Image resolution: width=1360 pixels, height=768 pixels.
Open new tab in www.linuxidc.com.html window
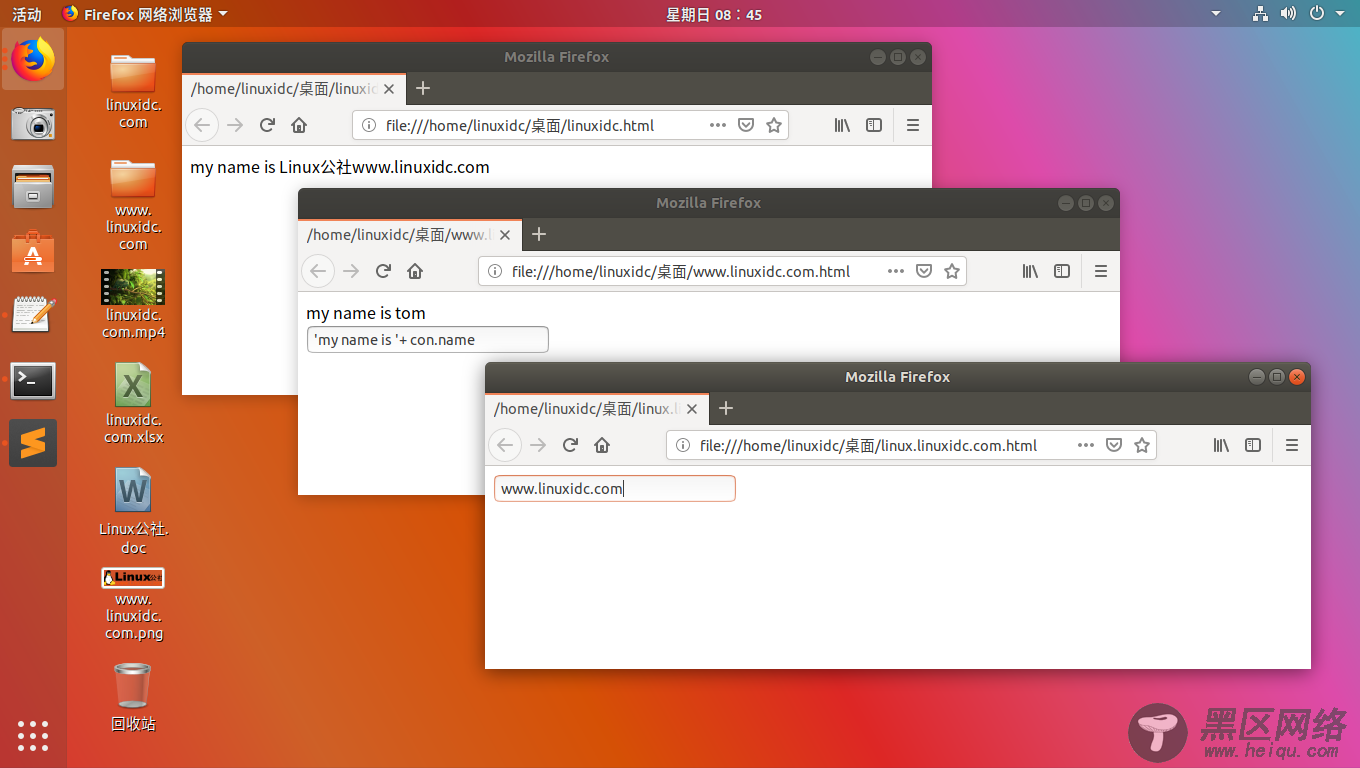click(x=539, y=234)
